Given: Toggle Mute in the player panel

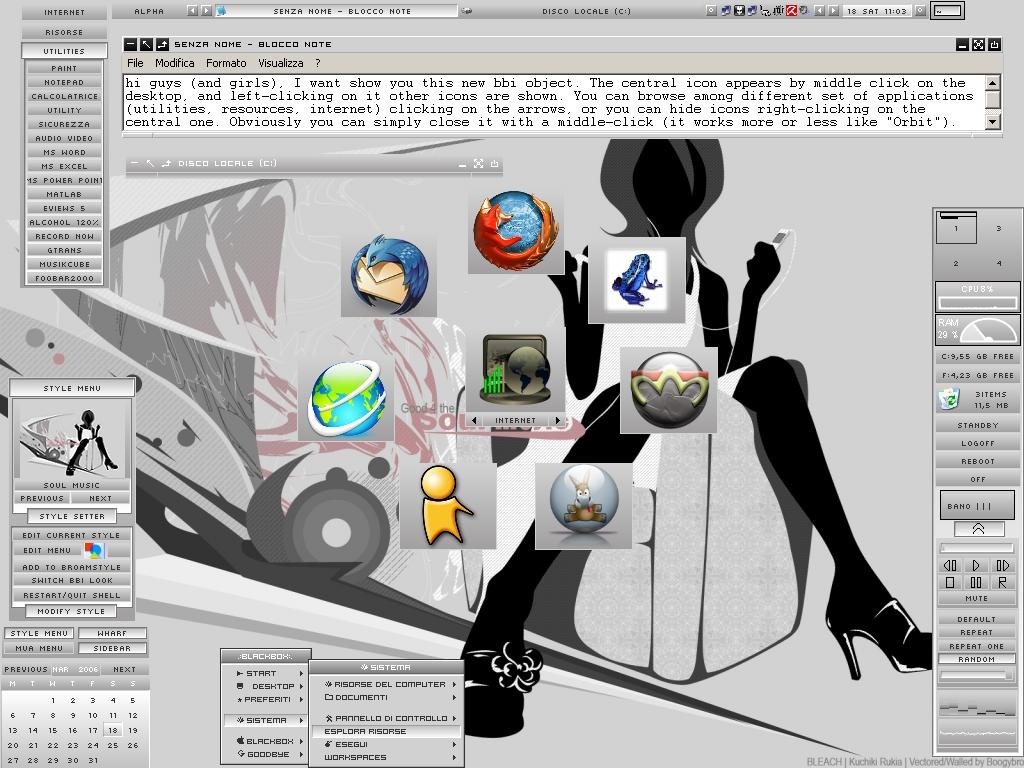Looking at the screenshot, I should point(976,598).
